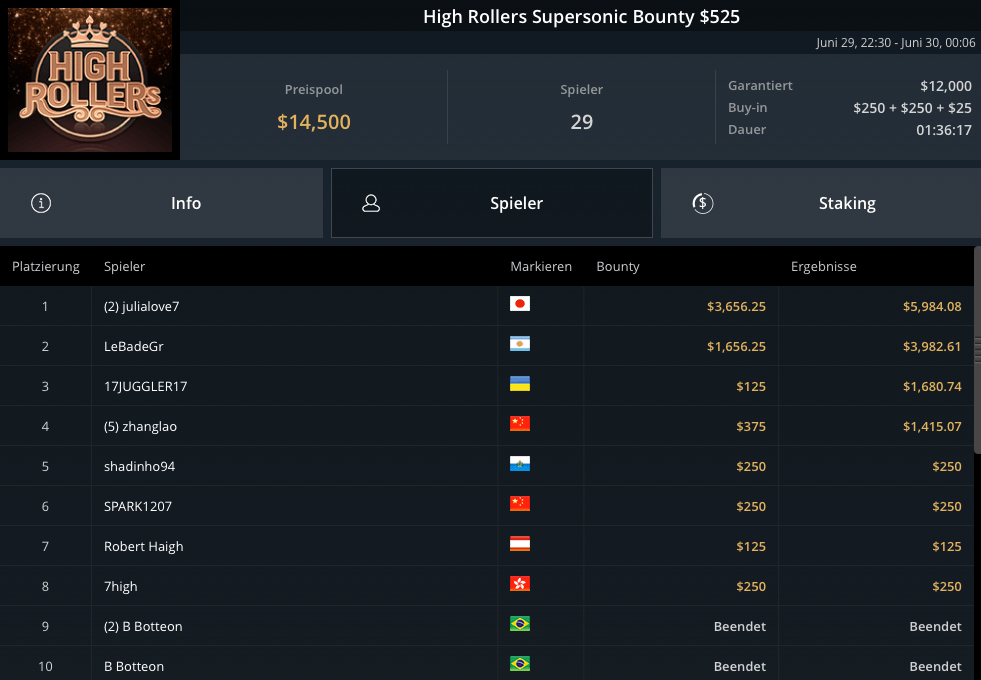Click the vertical scrollbar of player list
This screenshot has width=981, height=680.
coord(977,350)
